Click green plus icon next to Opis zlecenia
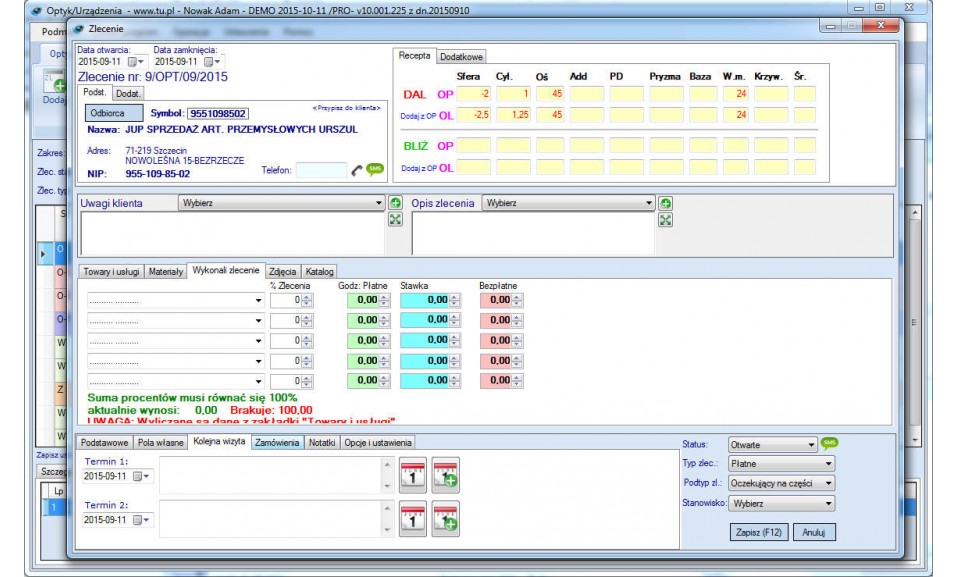 tap(665, 203)
